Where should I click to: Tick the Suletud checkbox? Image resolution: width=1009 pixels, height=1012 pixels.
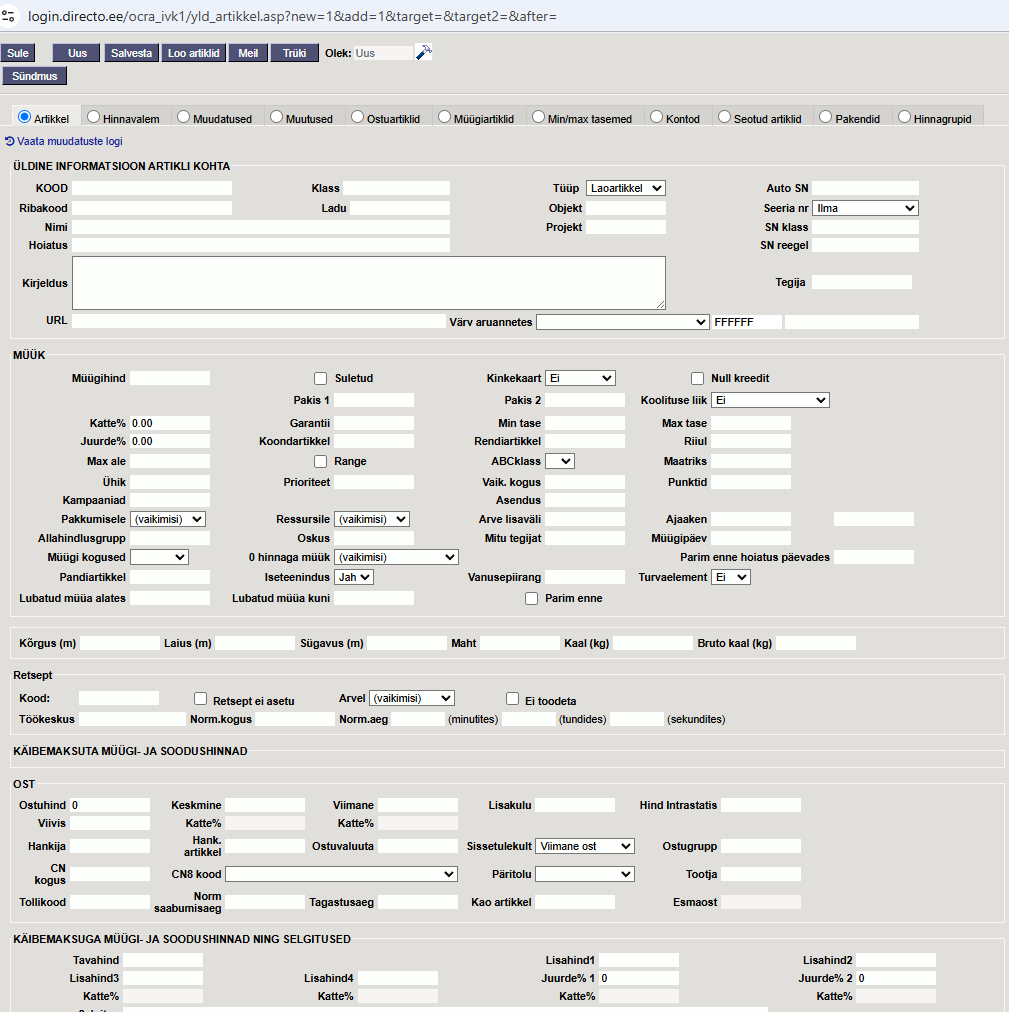pyautogui.click(x=321, y=378)
